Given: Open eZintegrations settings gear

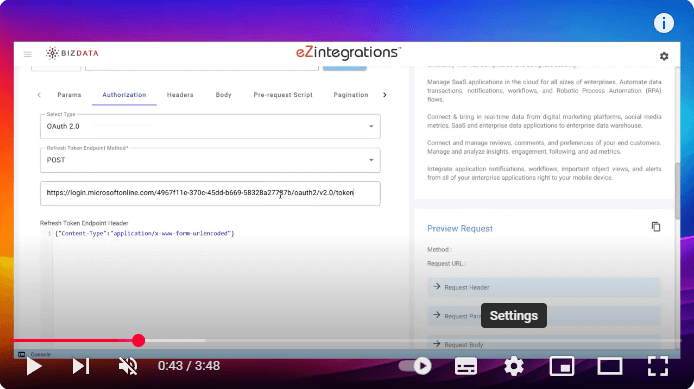Looking at the screenshot, I should point(664,56).
